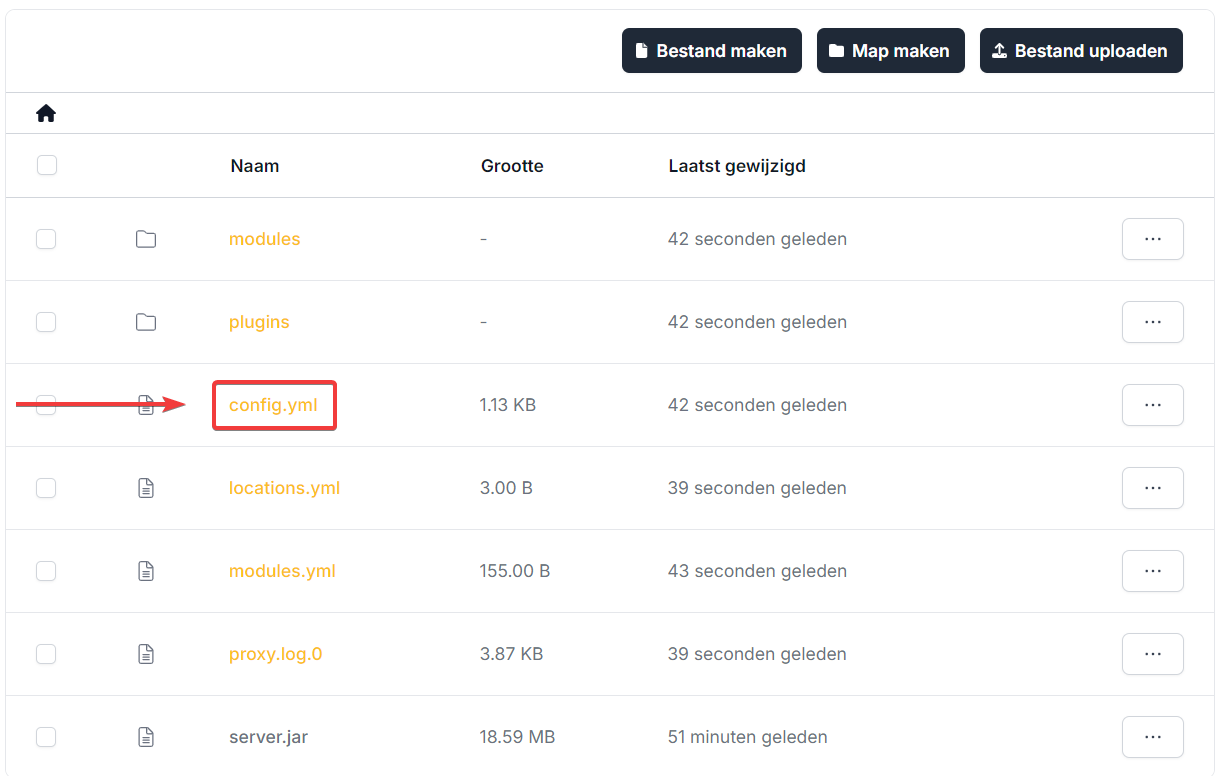
Task: Show more options for proxy.log.0
Action: tap(1152, 654)
